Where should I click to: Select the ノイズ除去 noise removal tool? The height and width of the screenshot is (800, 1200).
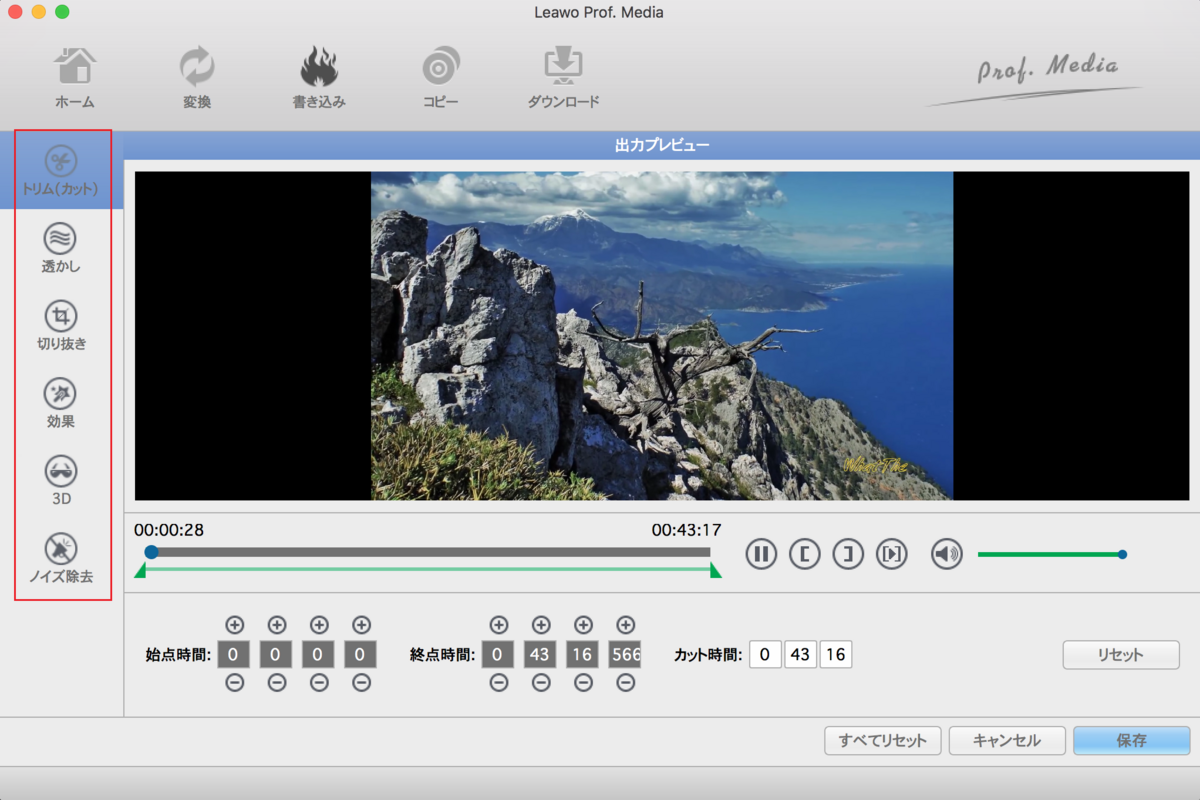pos(61,558)
